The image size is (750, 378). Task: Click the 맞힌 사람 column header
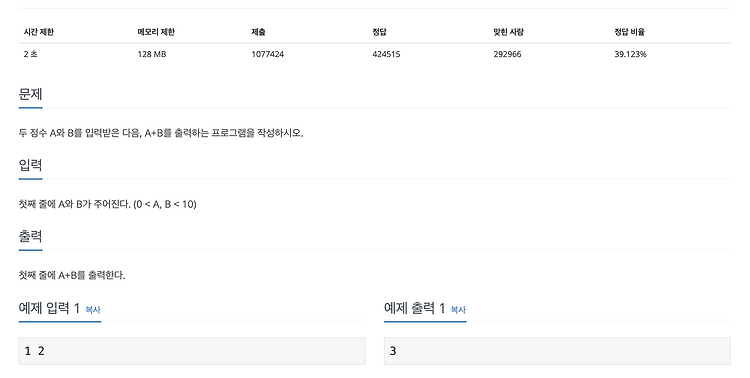click(508, 32)
